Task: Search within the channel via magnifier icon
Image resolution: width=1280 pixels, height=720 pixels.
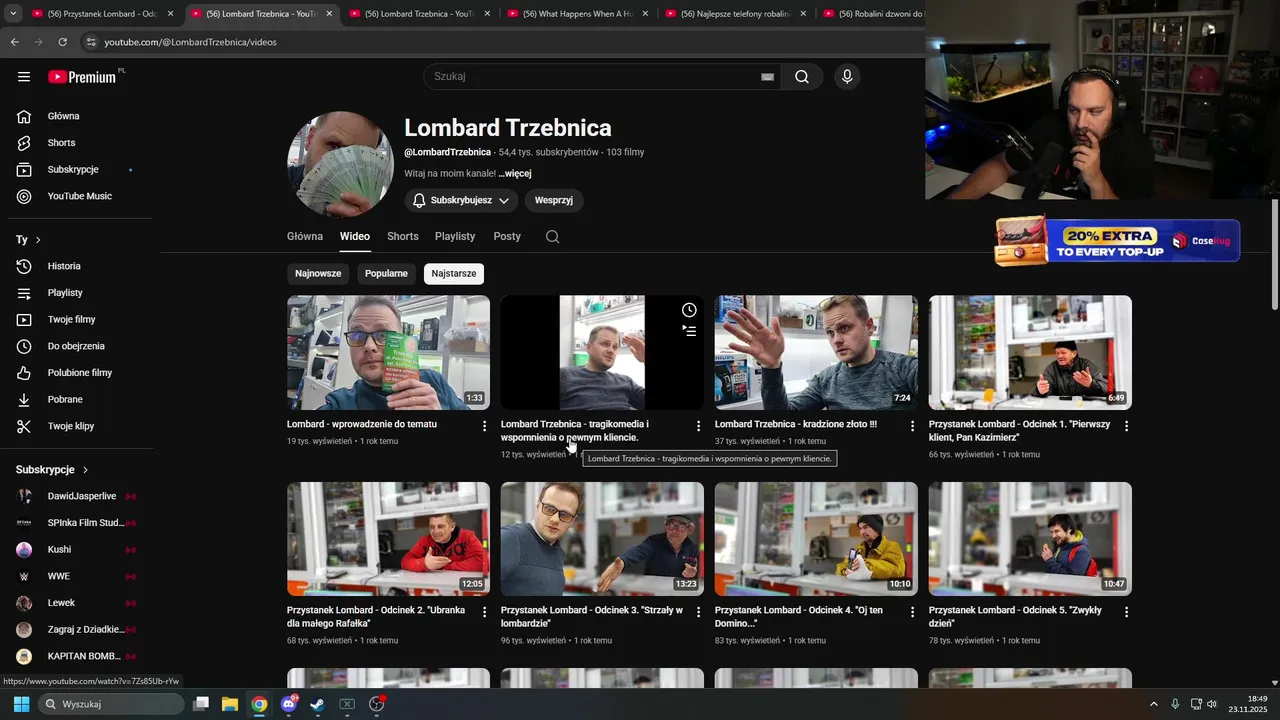Action: (553, 237)
